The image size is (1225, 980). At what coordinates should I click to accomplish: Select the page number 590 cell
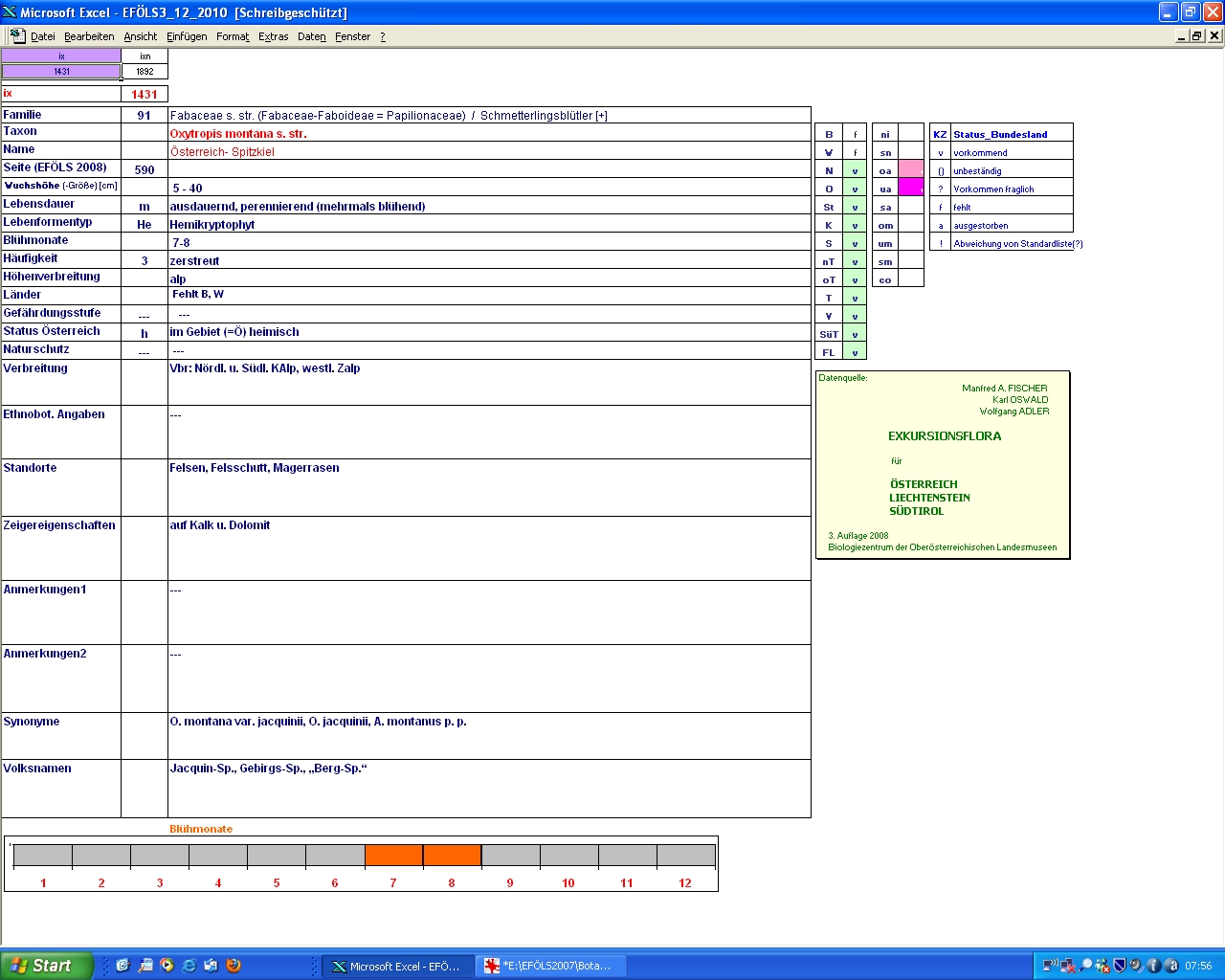(x=145, y=169)
